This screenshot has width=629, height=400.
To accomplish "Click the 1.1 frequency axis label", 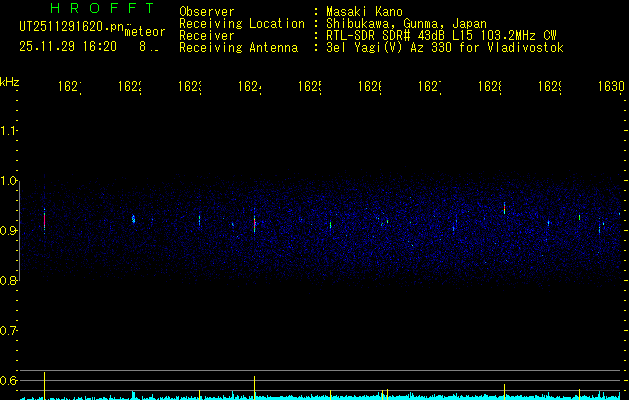I will point(8,131).
